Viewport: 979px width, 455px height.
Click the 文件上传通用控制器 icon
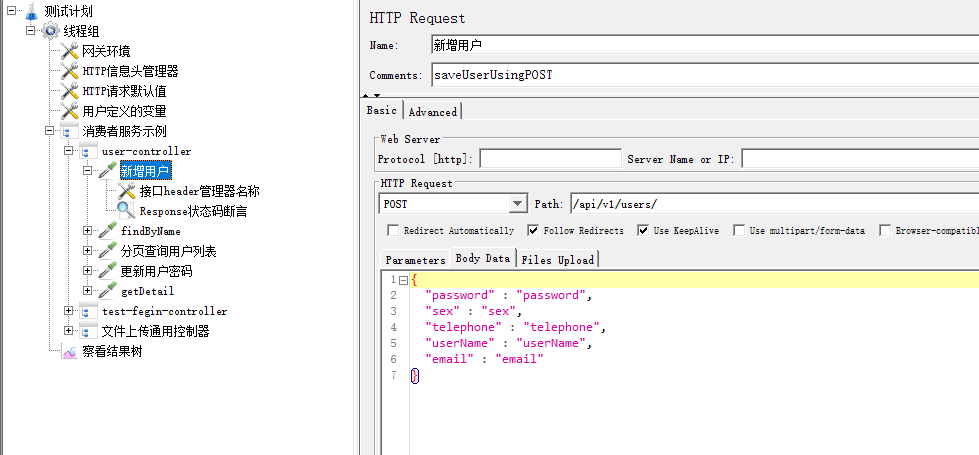pos(88,331)
